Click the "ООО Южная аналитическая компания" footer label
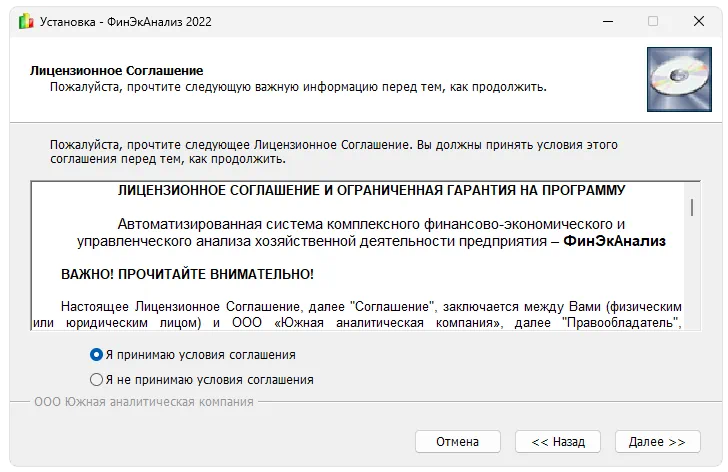The image size is (728, 472). pyautogui.click(x=144, y=401)
